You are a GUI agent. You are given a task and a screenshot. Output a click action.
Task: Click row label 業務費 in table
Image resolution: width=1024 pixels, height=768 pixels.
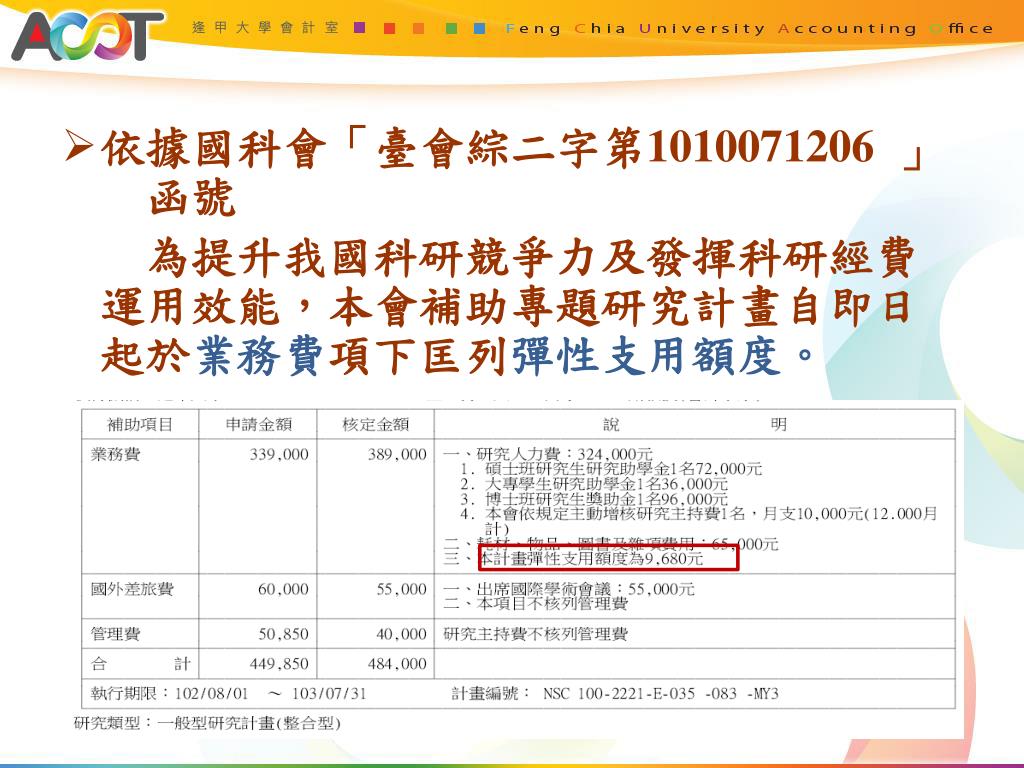pyautogui.click(x=115, y=454)
